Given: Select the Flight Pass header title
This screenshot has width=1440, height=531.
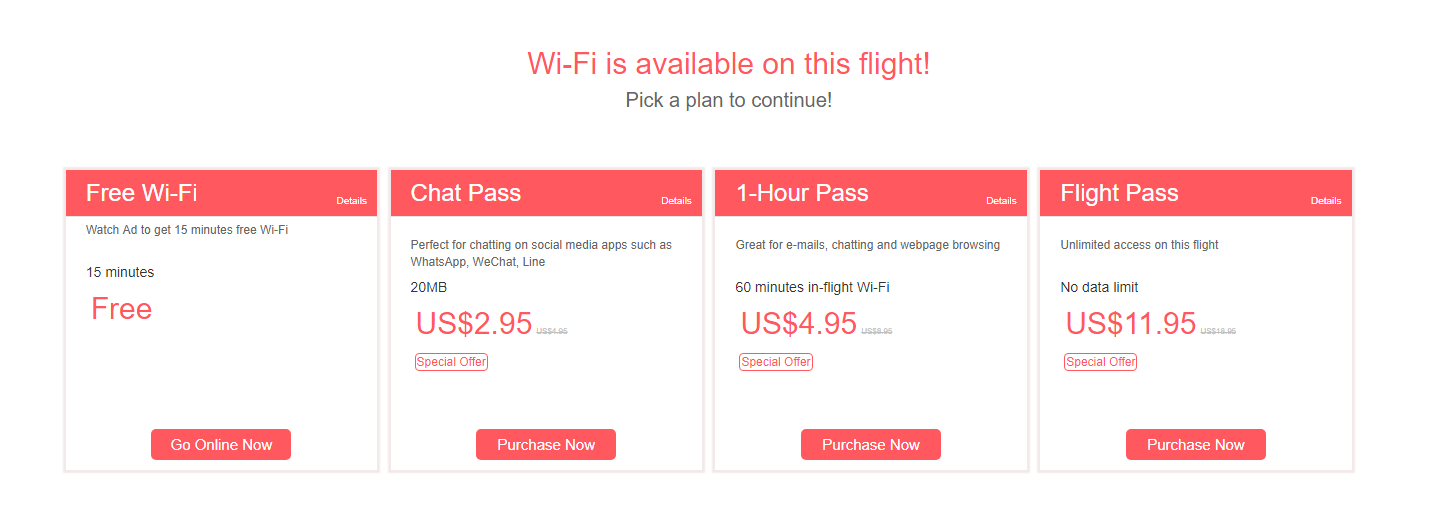Looking at the screenshot, I should (x=1119, y=193).
